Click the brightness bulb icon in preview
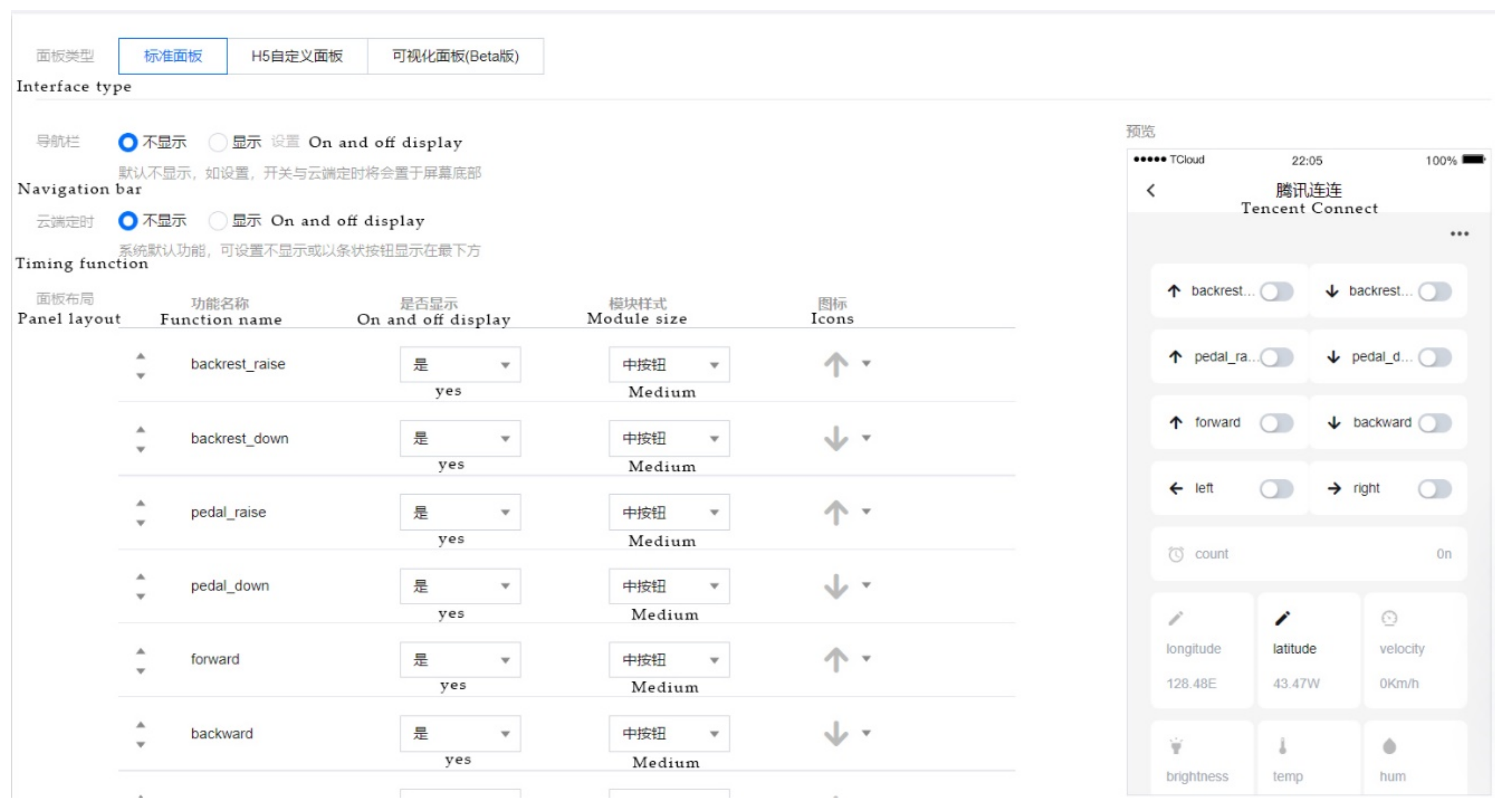 point(1176,746)
